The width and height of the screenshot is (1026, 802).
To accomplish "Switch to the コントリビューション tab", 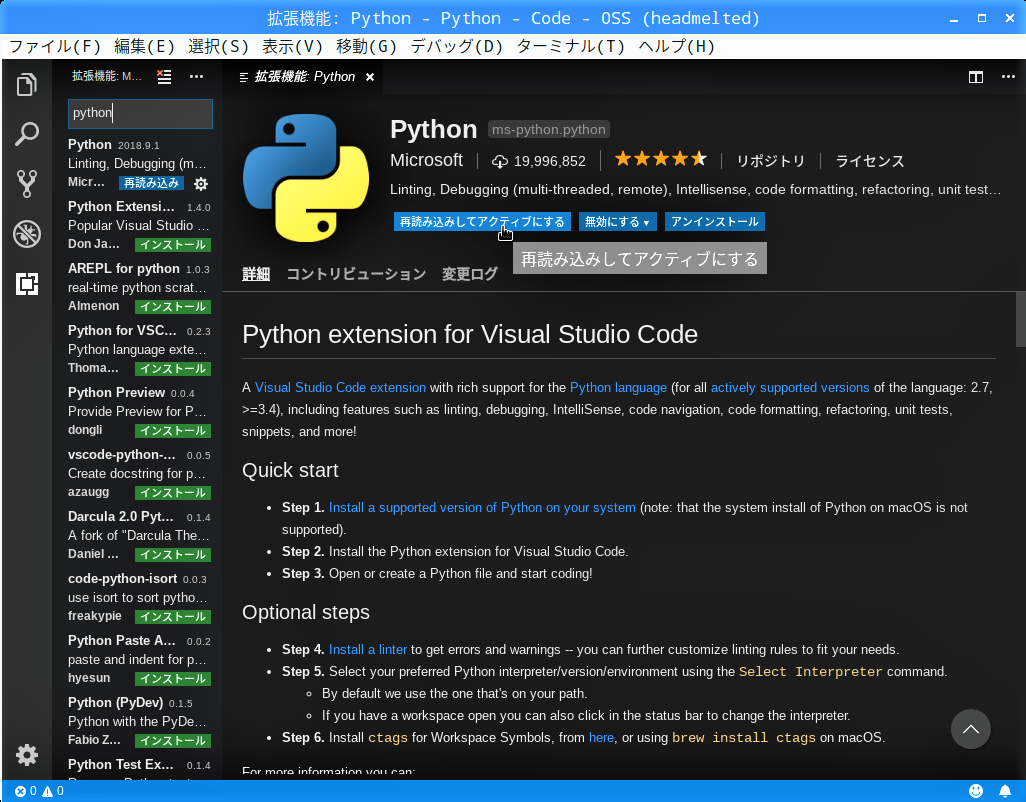I will pos(356,274).
